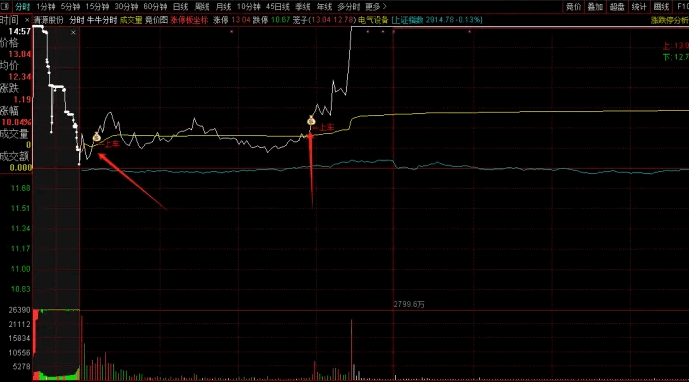Click the 画线 drawing tools button
This screenshot has height=382, width=689.
click(x=661, y=7)
